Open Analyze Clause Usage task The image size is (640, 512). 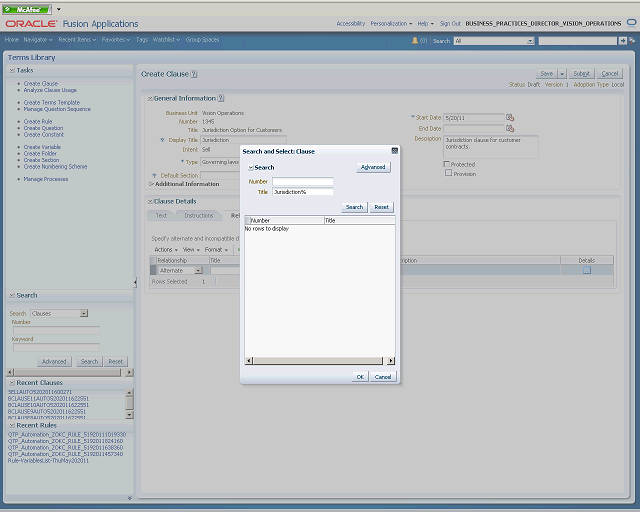tap(50, 90)
